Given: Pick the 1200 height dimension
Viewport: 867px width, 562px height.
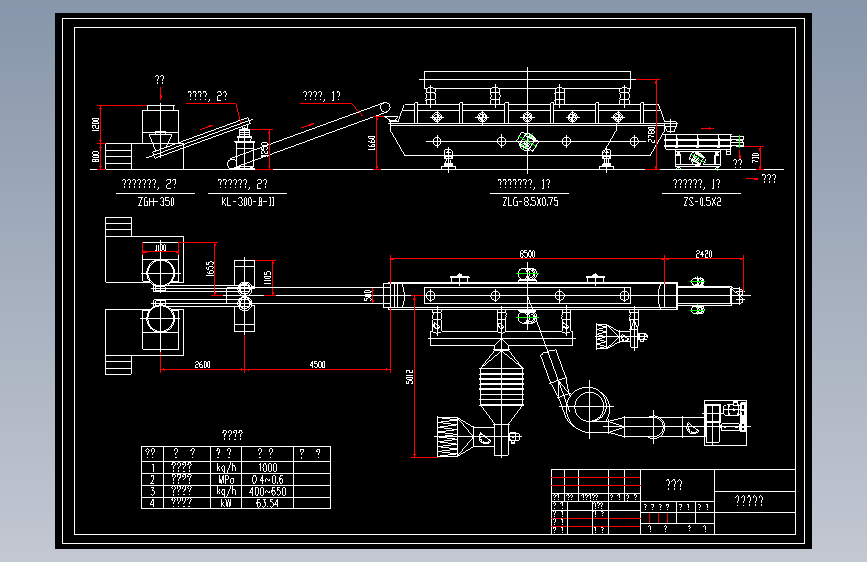Looking at the screenshot, I should 96,124.
